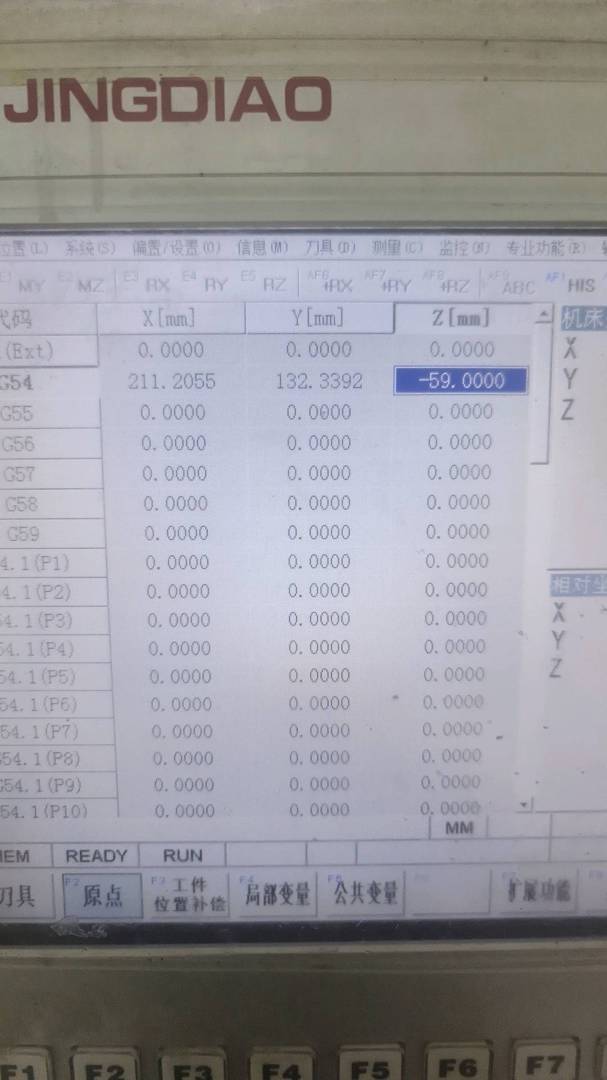Select the MZ toolbar item
607x1080 pixels.
[x=90, y=285]
